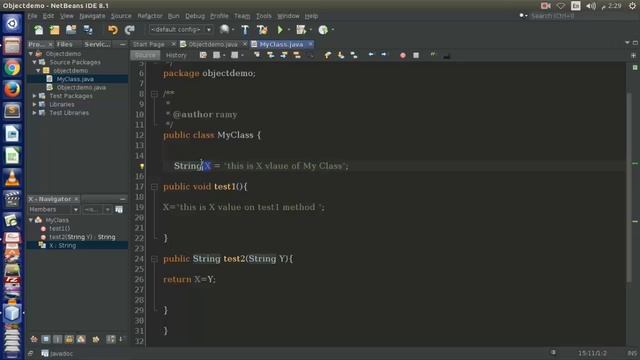Create a new file from toolbar
The height and width of the screenshot is (360, 640).
tap(38, 30)
